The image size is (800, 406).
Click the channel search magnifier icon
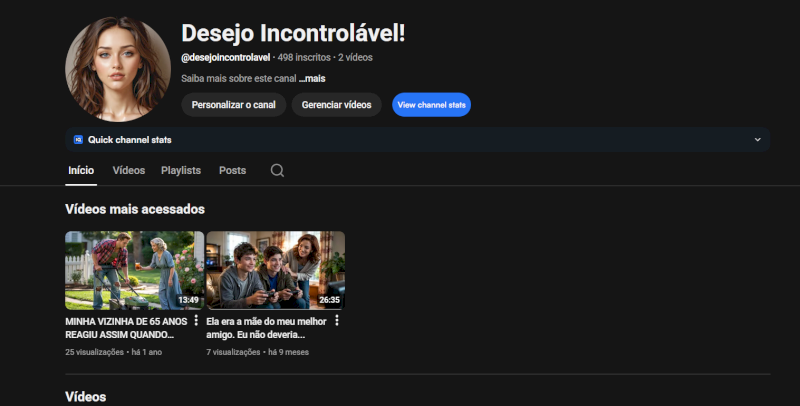[277, 170]
